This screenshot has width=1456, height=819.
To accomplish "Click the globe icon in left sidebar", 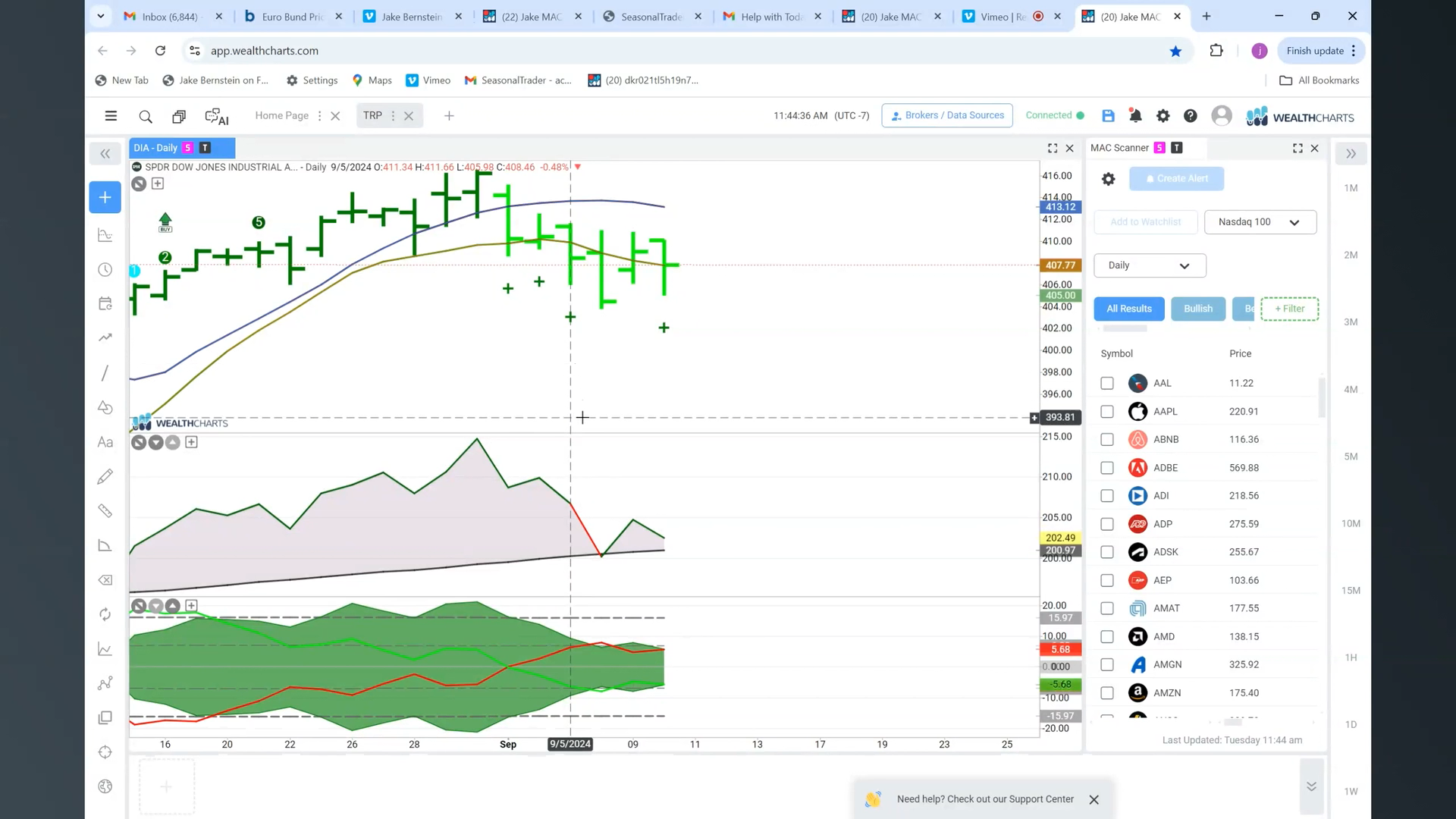I will click(105, 786).
